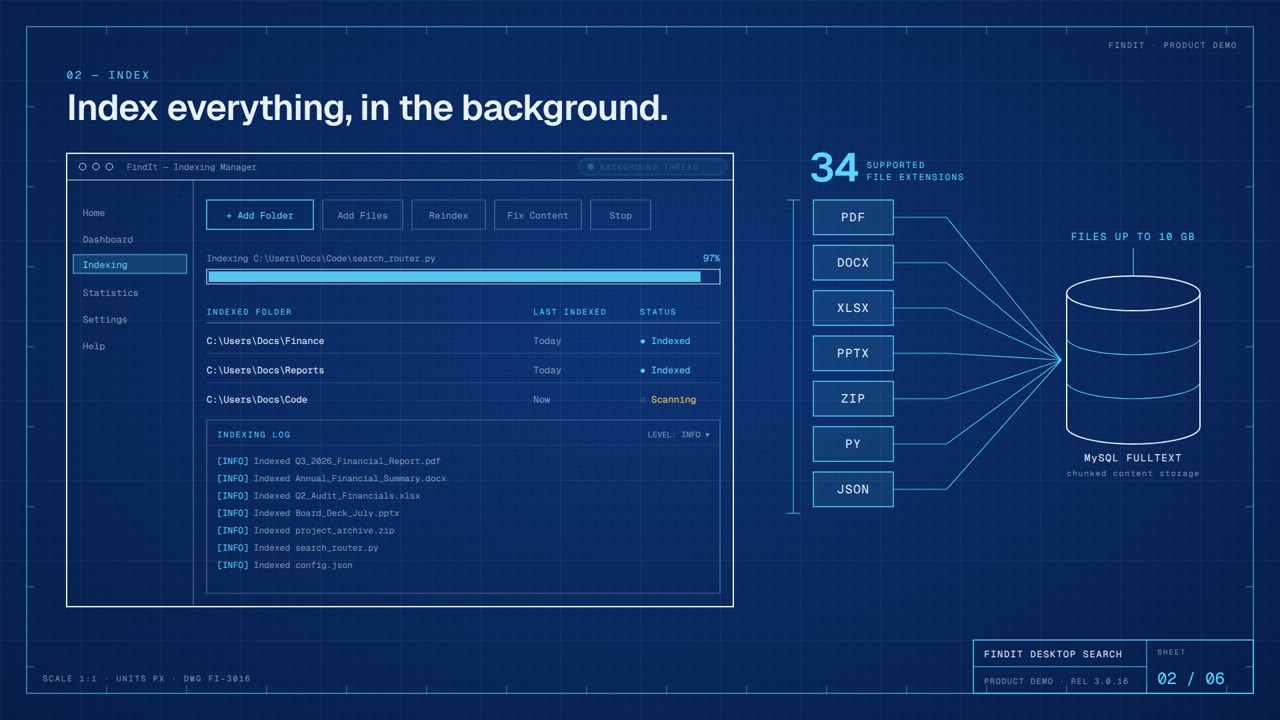Click the Status column header
This screenshot has height=720, width=1280.
(658, 312)
